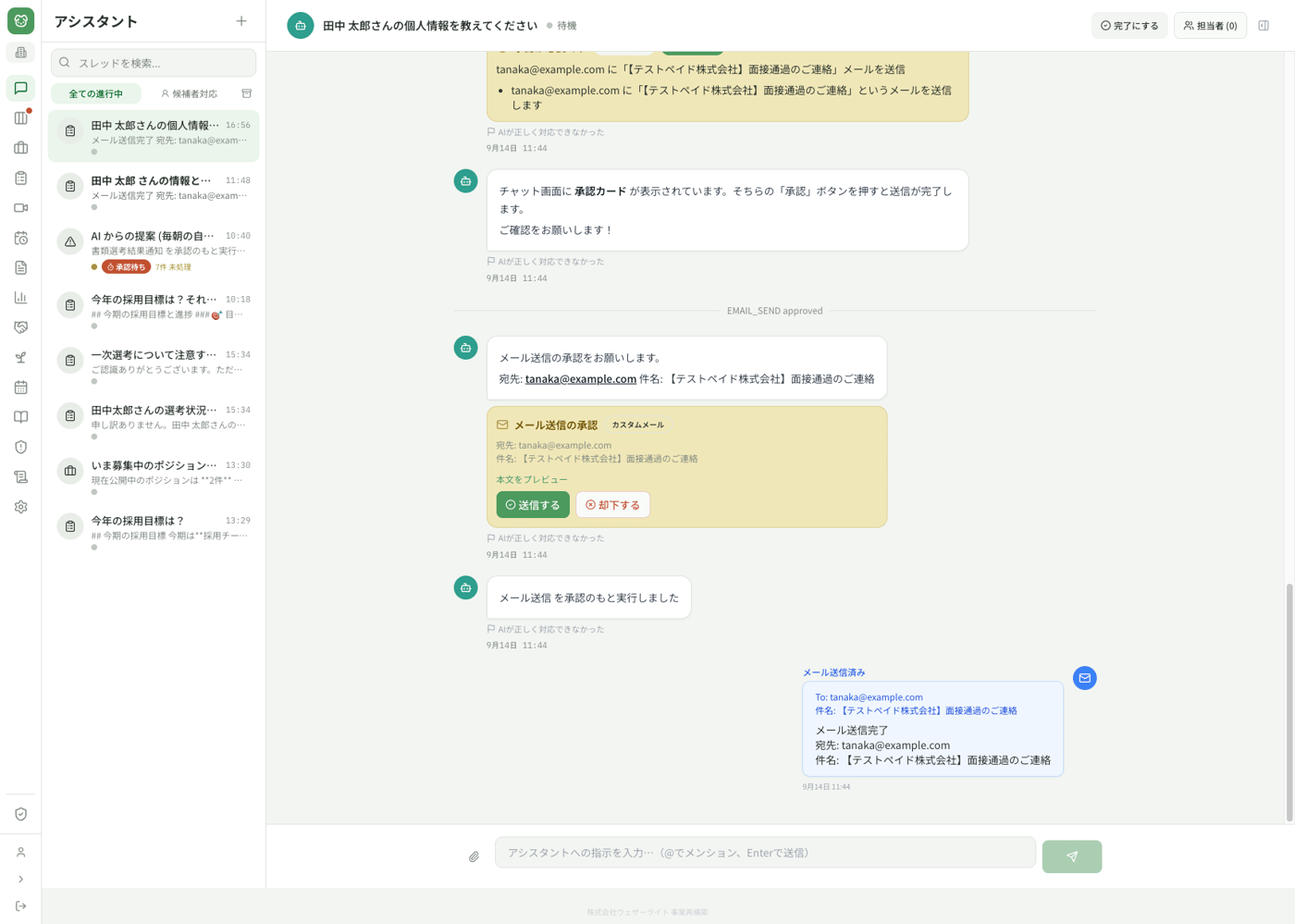Open the building organization icon in sidebar

point(20,53)
